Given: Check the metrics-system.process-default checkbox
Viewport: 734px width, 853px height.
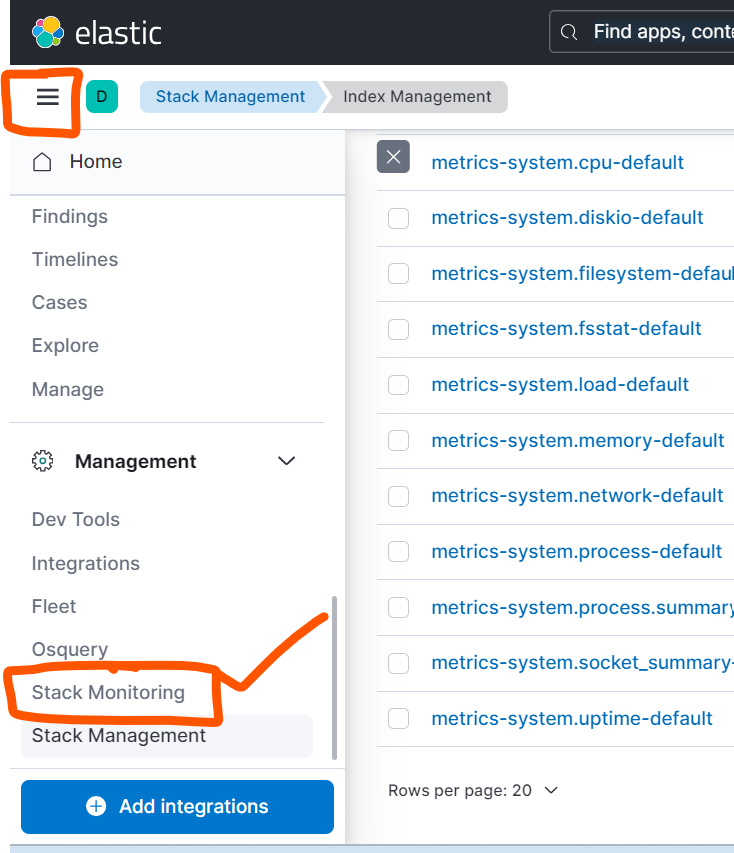Looking at the screenshot, I should click(398, 552).
